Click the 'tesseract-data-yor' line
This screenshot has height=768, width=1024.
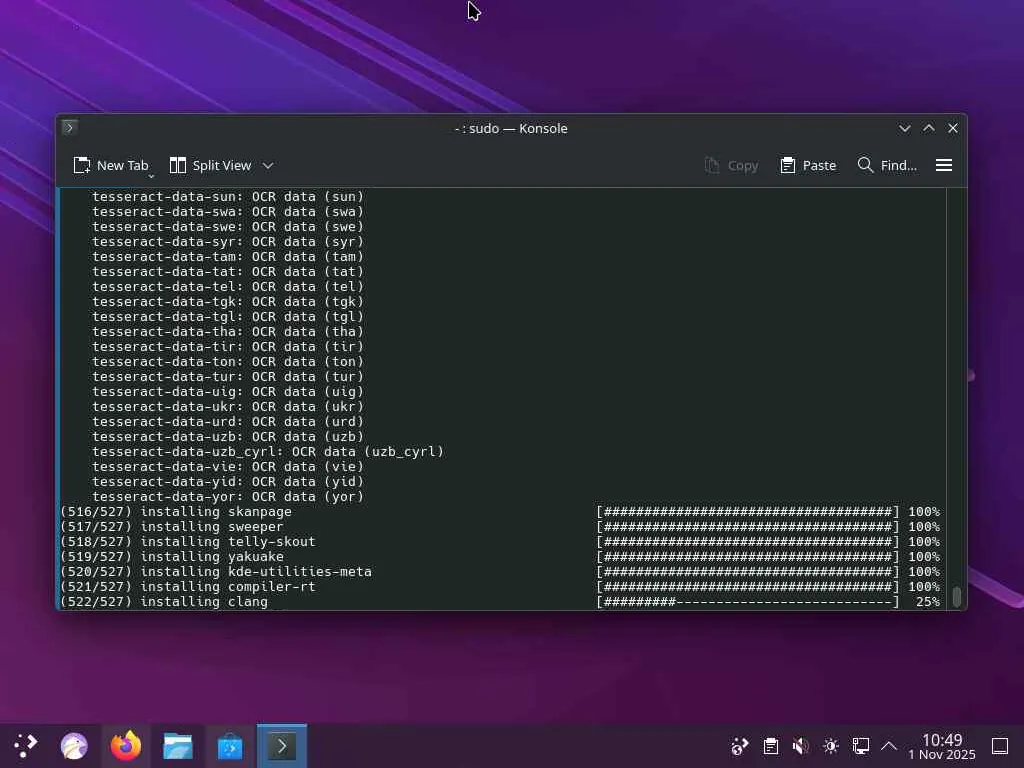click(x=228, y=496)
